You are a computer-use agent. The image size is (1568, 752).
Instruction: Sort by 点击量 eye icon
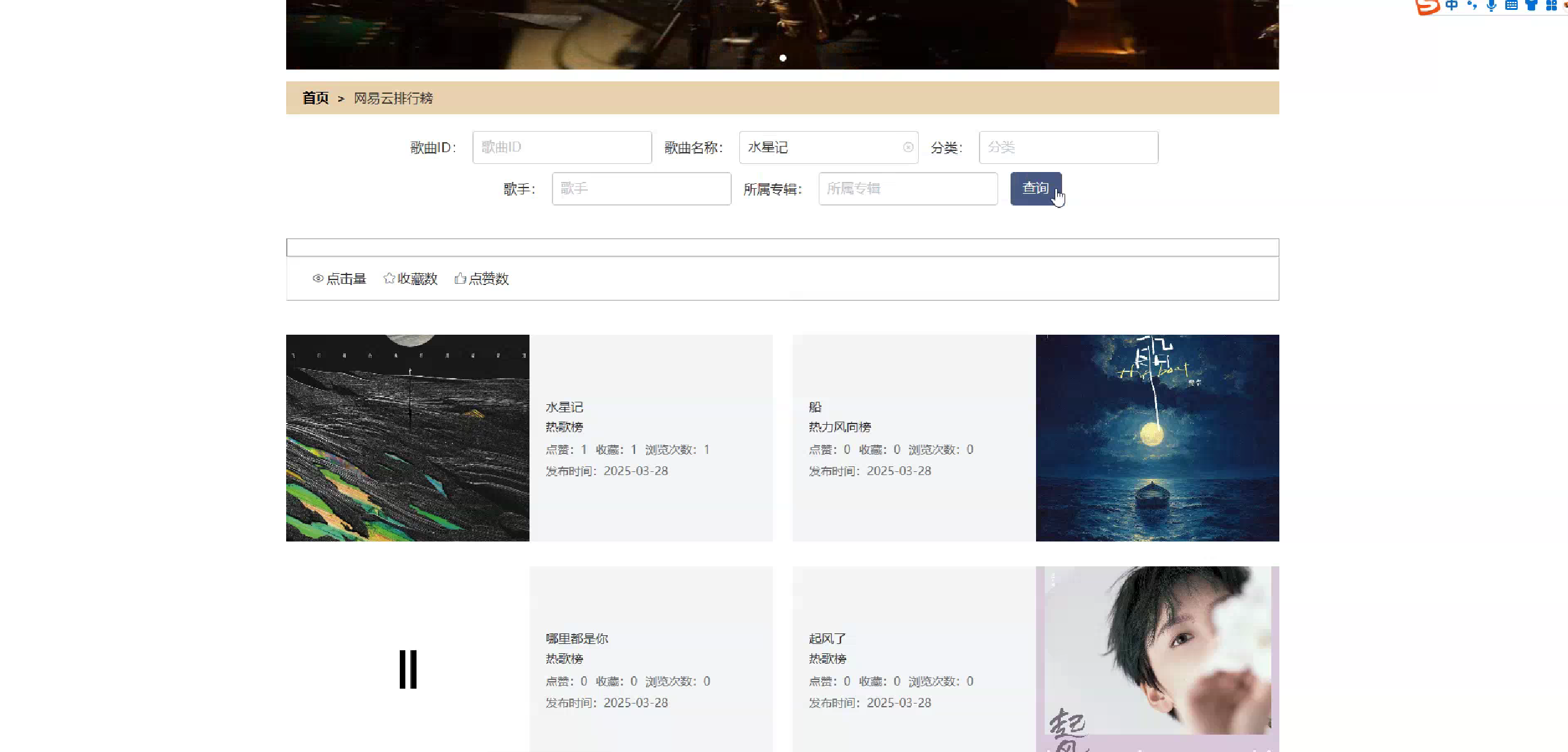pos(340,279)
